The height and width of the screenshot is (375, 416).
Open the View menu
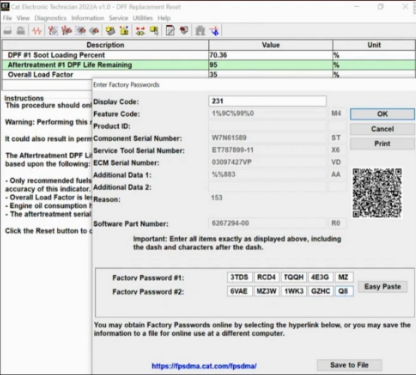(23, 18)
